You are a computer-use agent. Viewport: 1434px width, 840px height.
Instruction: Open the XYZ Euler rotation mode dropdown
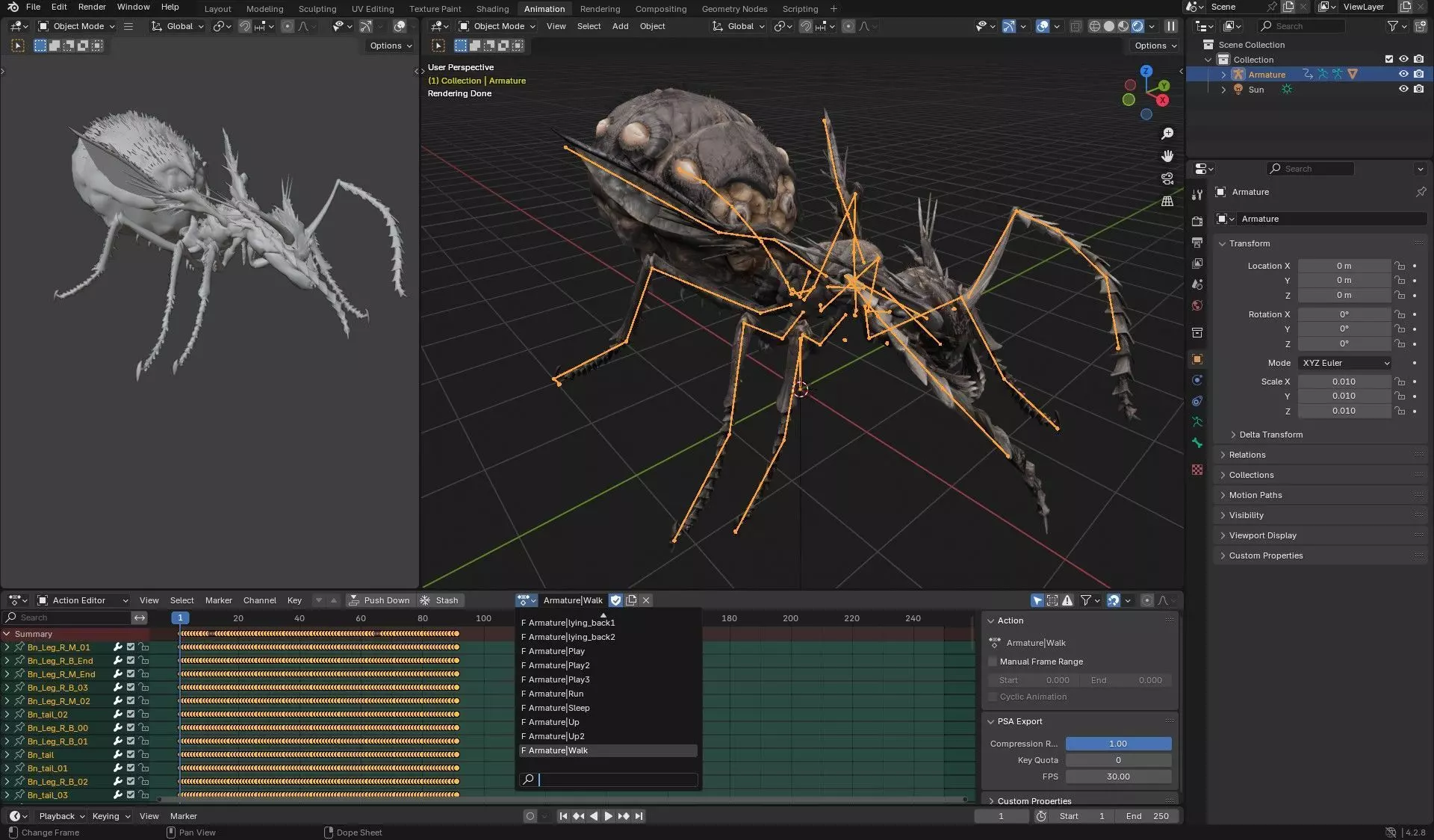[1345, 363]
